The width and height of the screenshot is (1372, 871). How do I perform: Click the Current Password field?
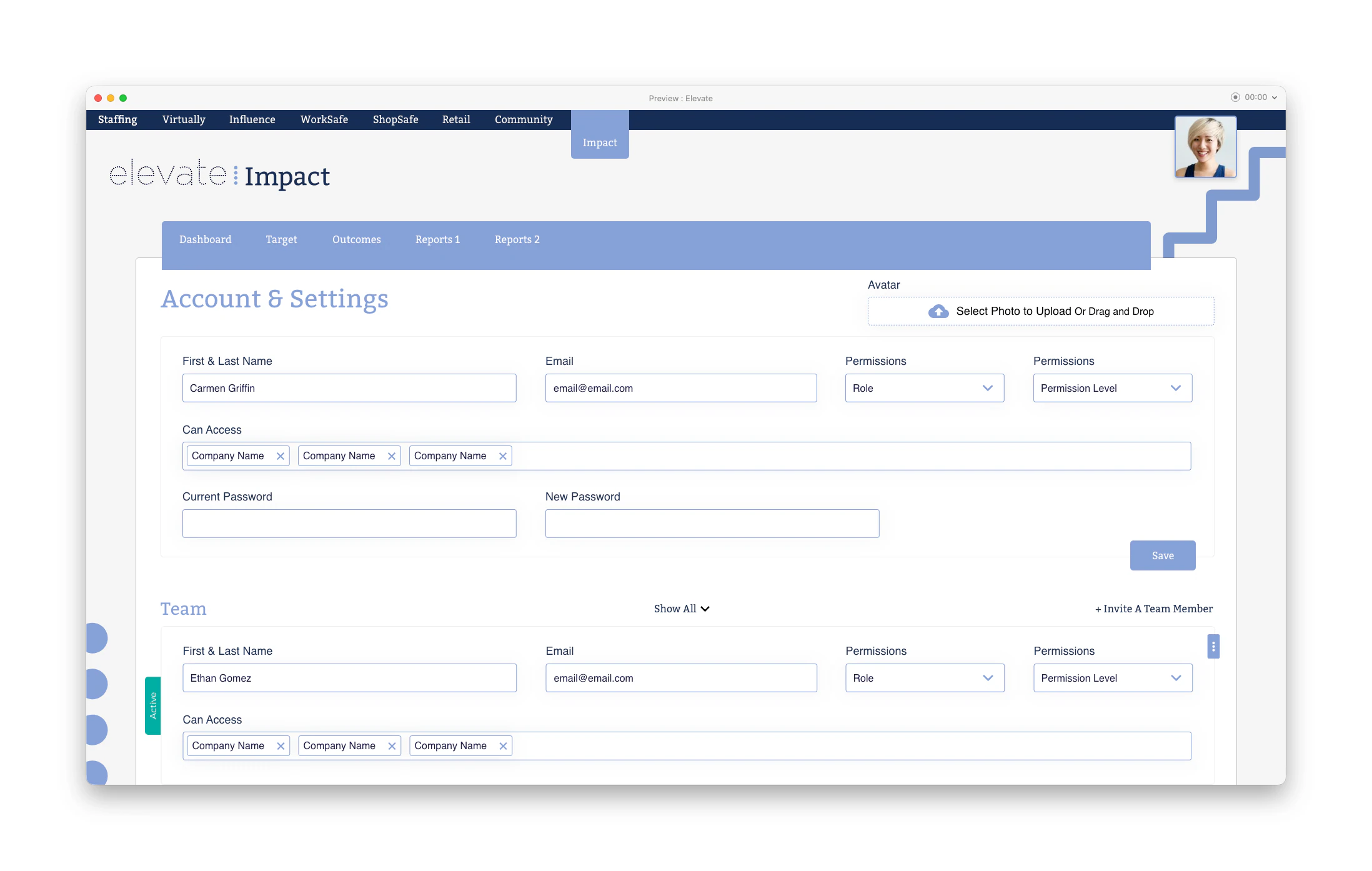pos(349,524)
